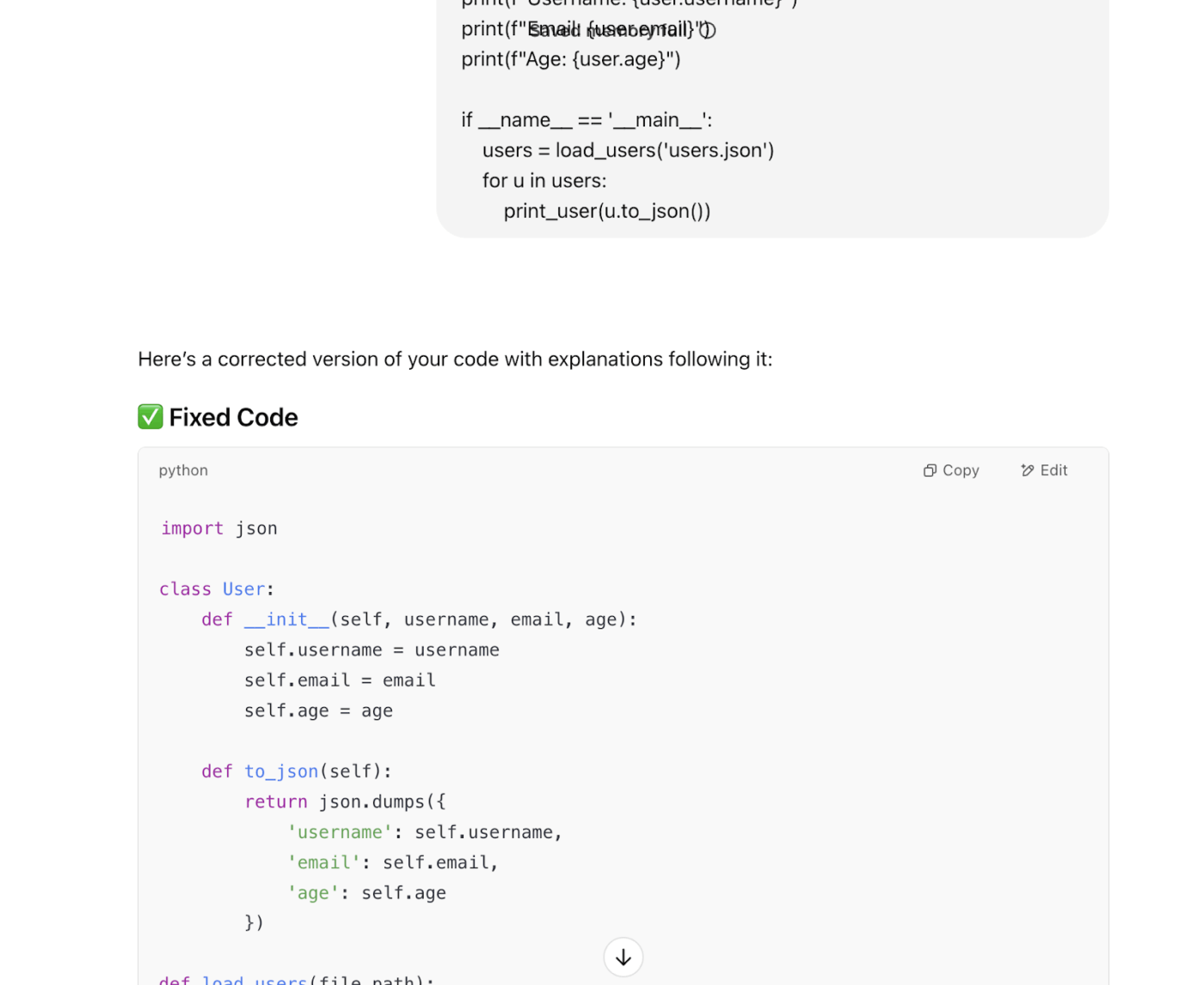Click the 'class User:' line
Image resolution: width=1204 pixels, height=985 pixels.
point(217,589)
